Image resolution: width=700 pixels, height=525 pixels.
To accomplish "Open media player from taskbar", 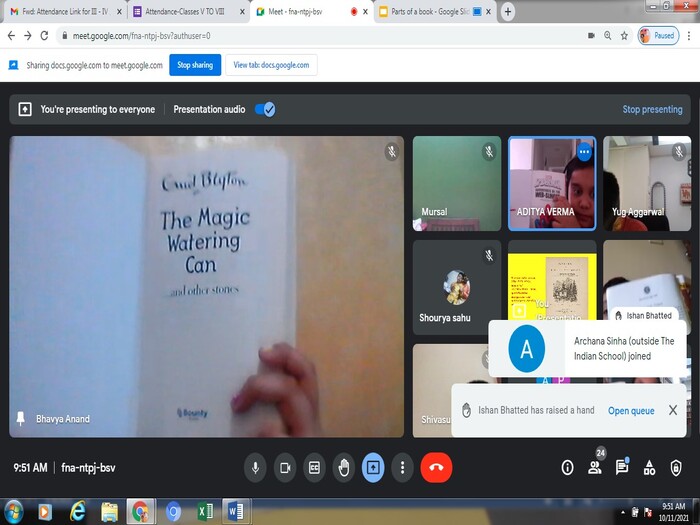I will (x=45, y=512).
